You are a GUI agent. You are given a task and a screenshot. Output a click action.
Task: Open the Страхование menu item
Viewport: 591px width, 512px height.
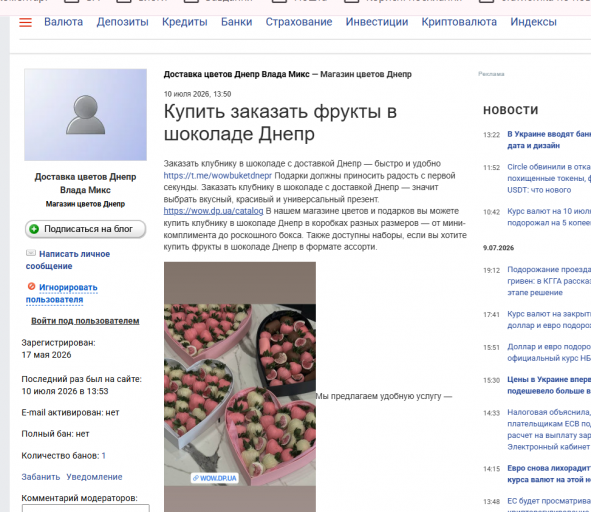tap(299, 22)
